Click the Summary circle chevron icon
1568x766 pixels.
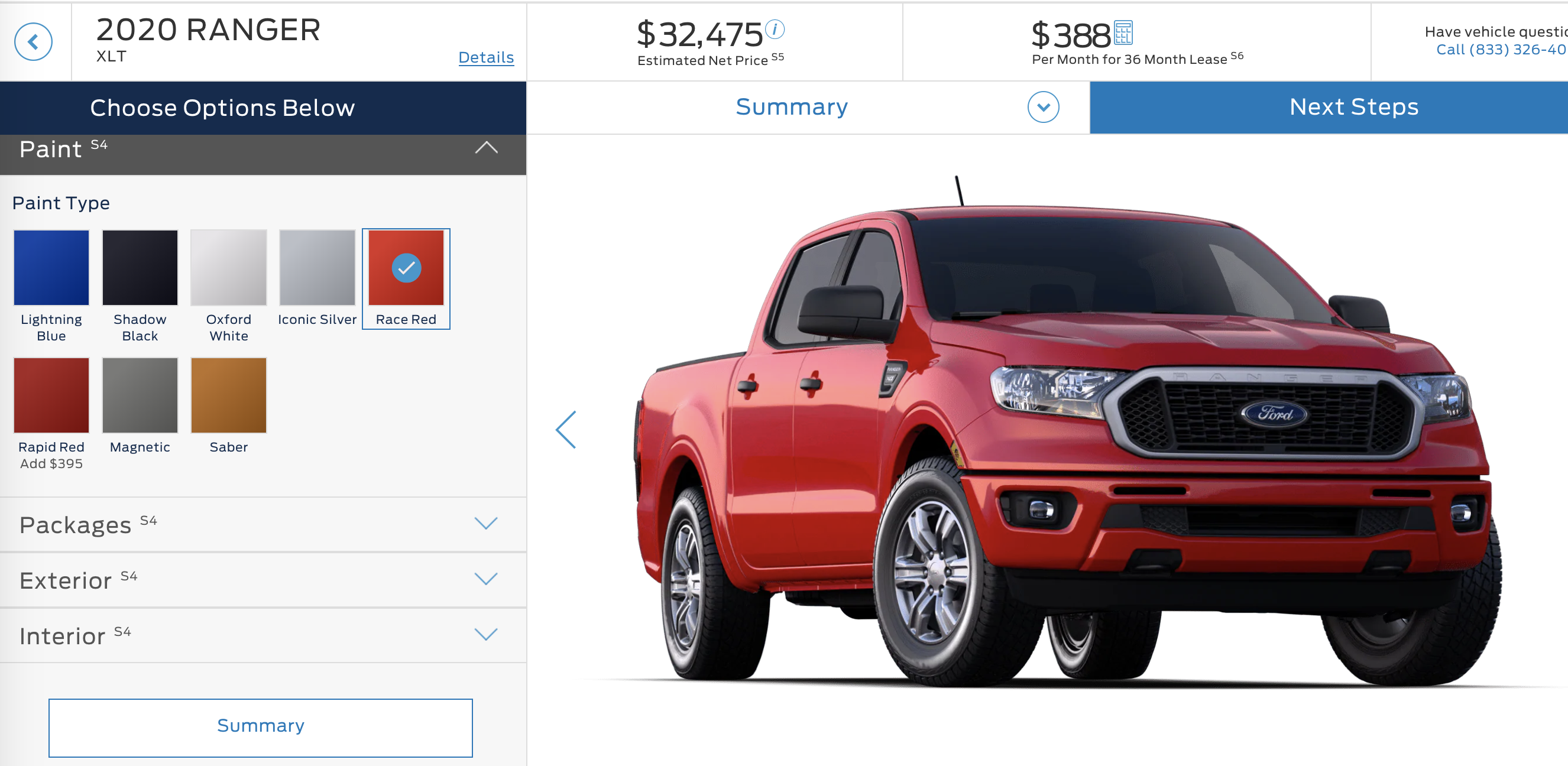1044,107
